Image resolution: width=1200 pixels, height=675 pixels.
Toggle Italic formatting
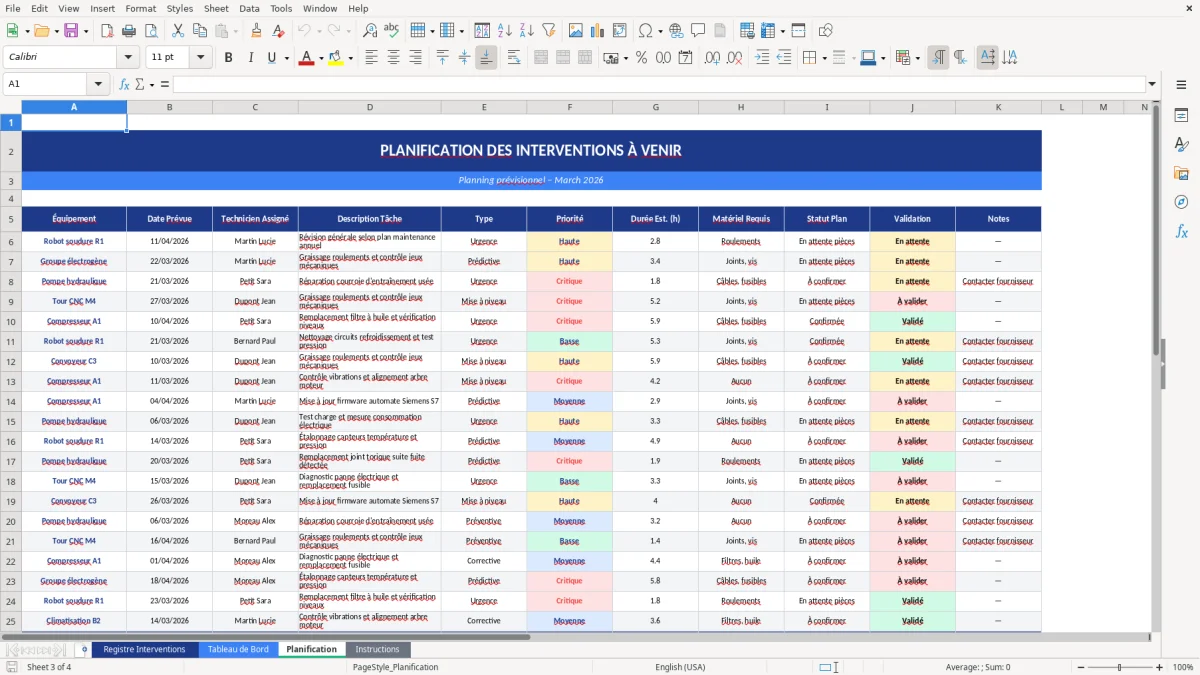pyautogui.click(x=250, y=58)
